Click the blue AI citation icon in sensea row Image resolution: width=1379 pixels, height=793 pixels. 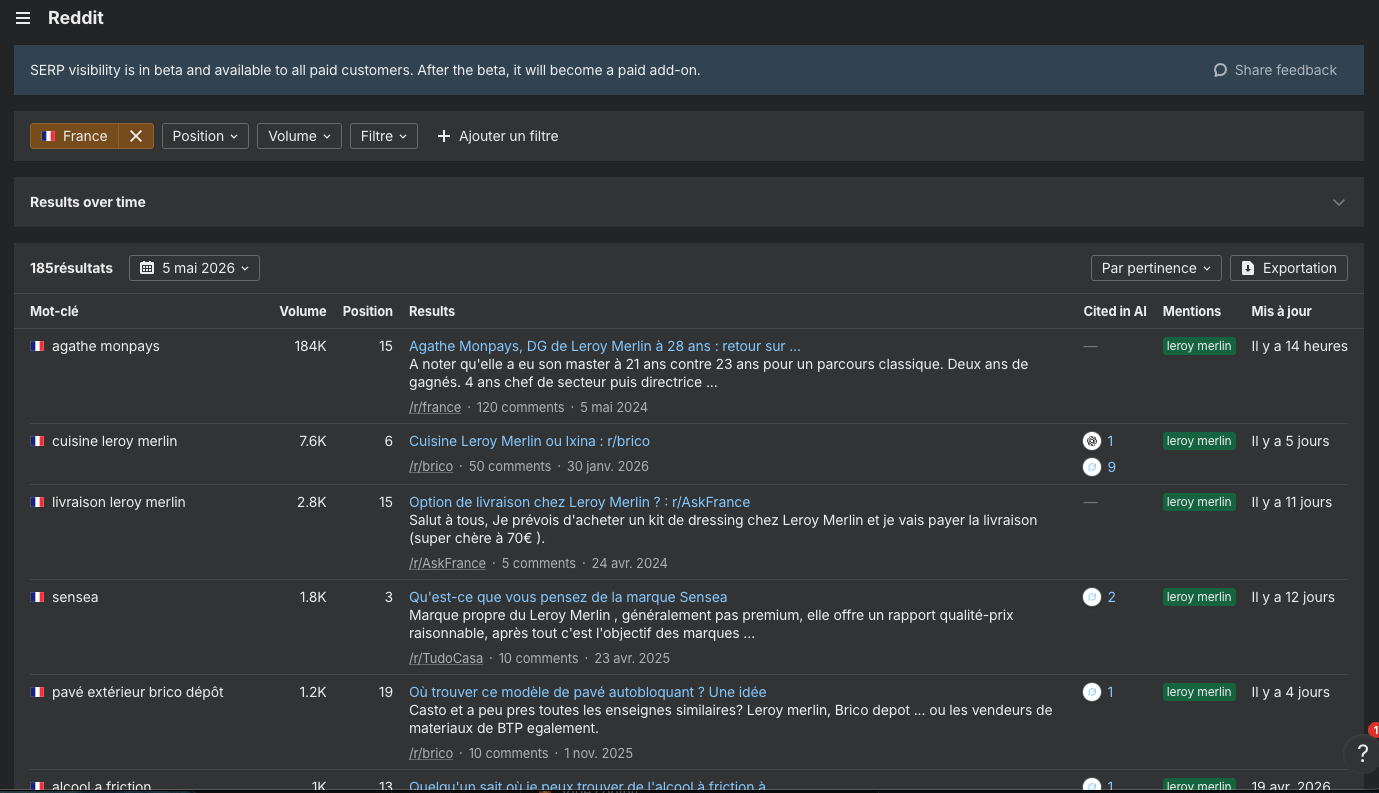1092,597
